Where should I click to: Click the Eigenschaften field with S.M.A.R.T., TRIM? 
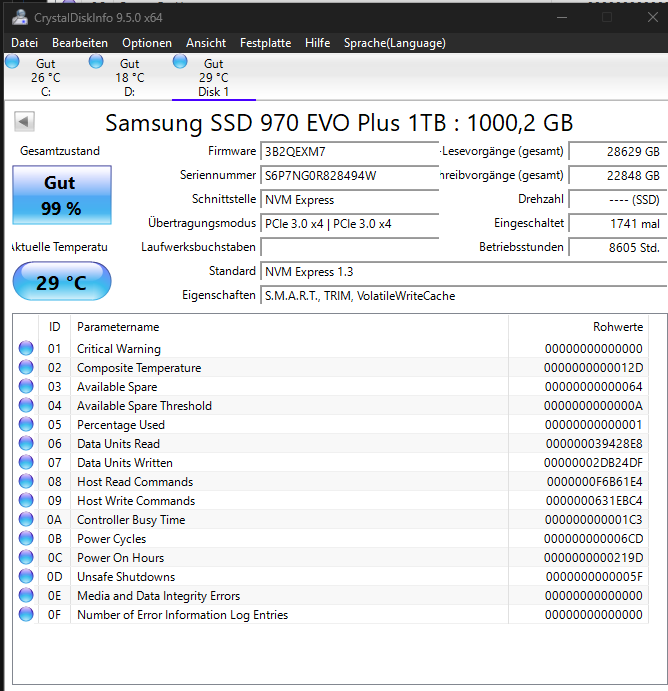[x=464, y=295]
